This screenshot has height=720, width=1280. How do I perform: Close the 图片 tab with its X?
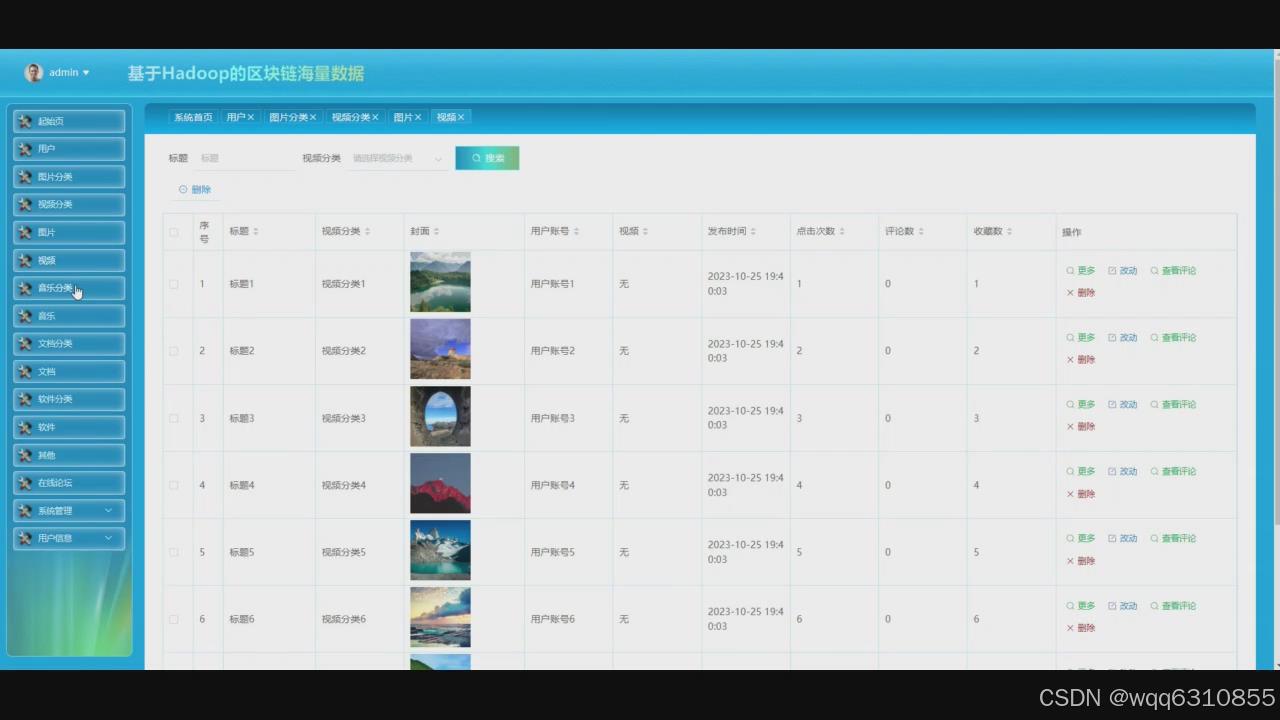418,117
